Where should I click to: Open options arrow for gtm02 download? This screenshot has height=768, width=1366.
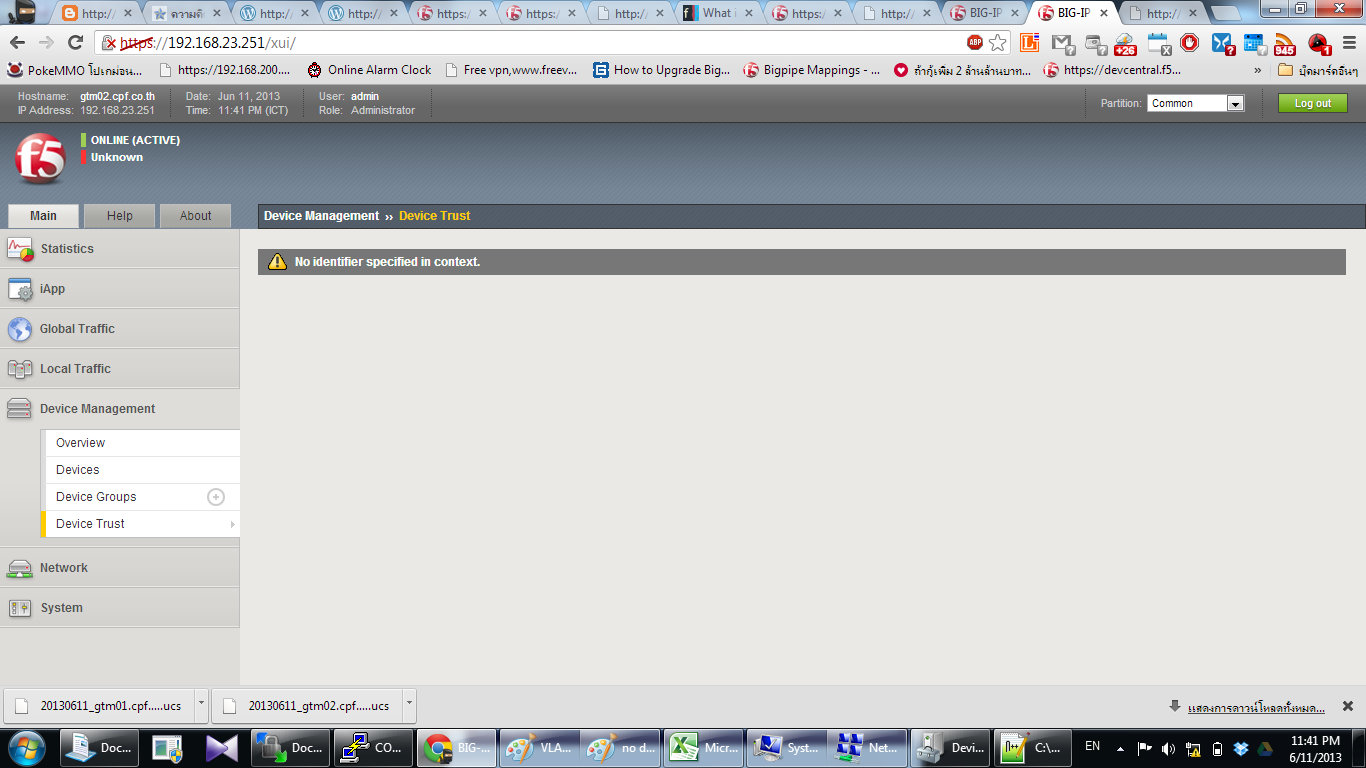pos(409,705)
